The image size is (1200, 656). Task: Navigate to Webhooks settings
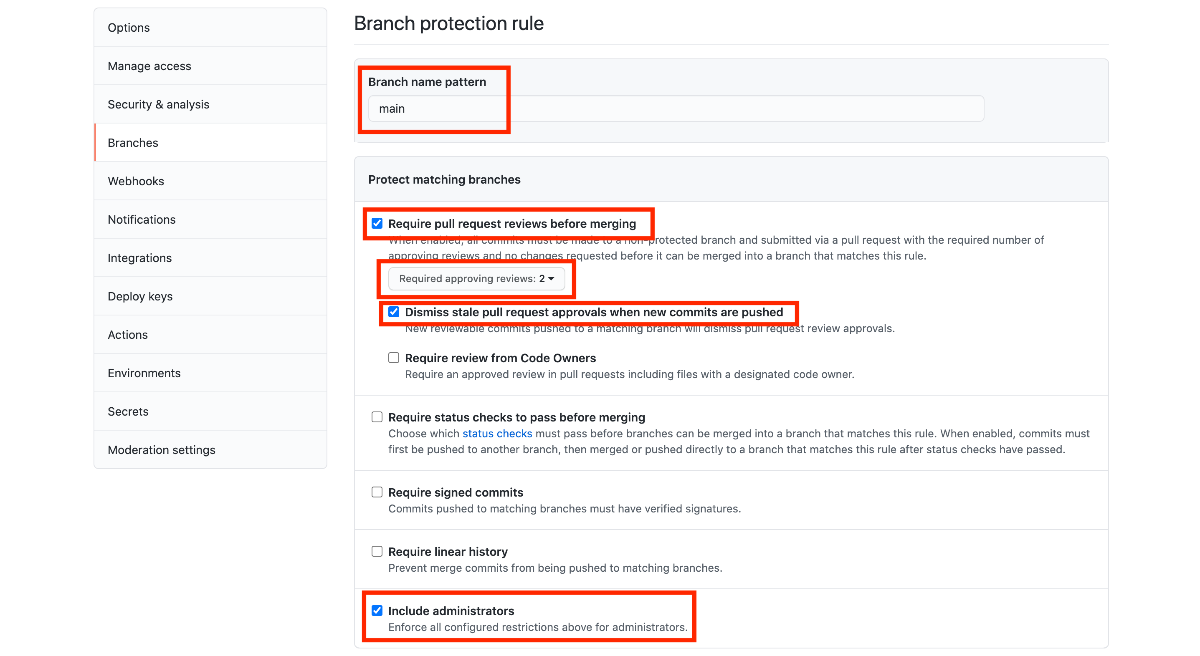click(210, 181)
